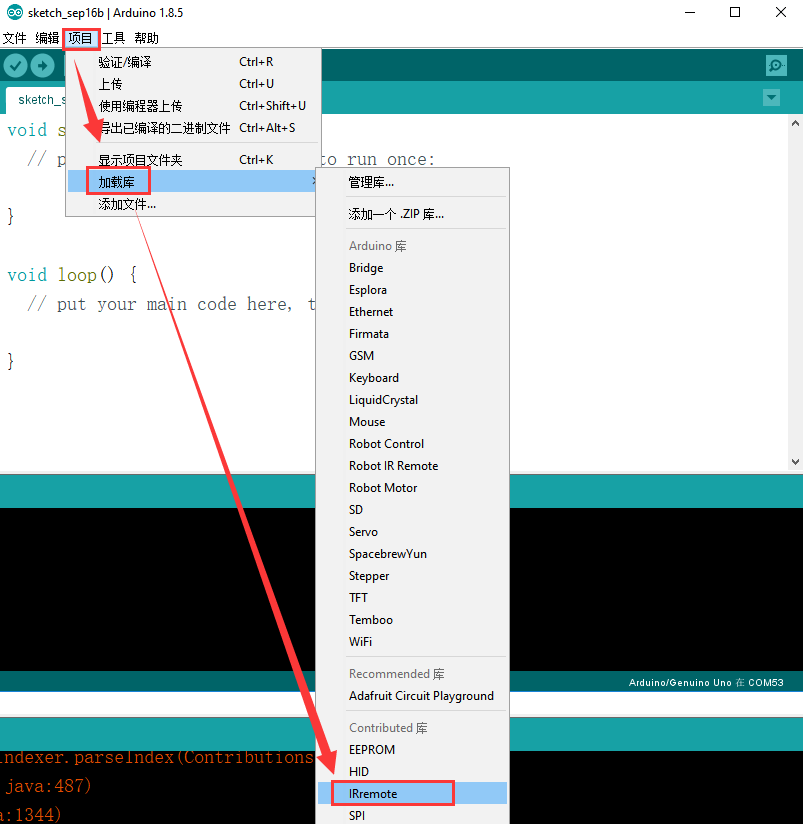This screenshot has width=803, height=824.
Task: Include the SPI library
Action: point(413,816)
